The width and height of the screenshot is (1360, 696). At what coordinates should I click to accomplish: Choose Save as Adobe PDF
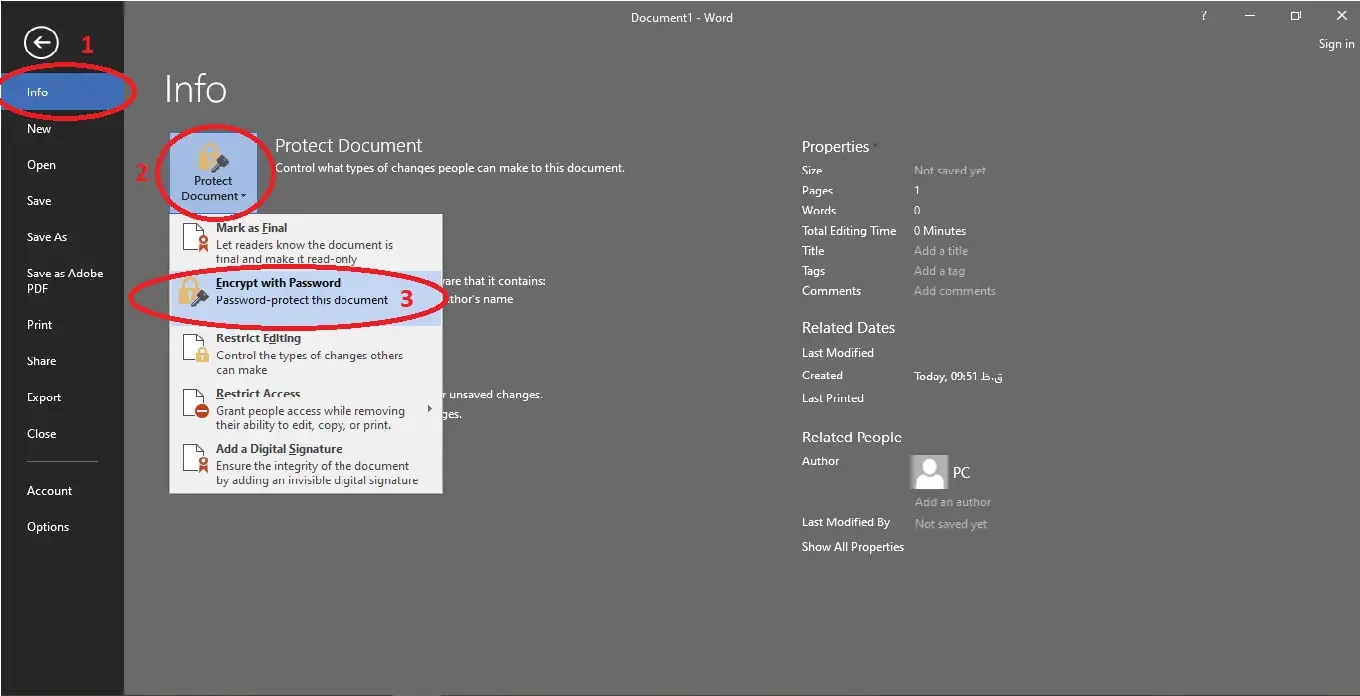[x=65, y=281]
